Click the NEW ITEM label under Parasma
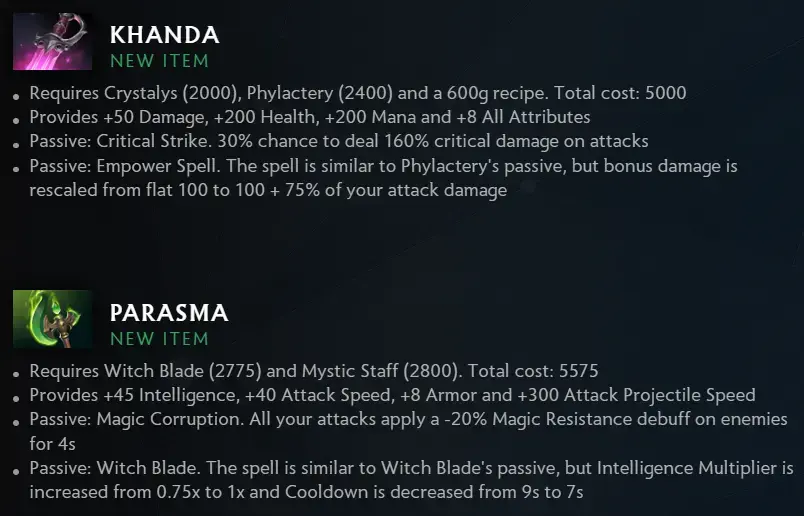804x516 pixels. [x=159, y=339]
